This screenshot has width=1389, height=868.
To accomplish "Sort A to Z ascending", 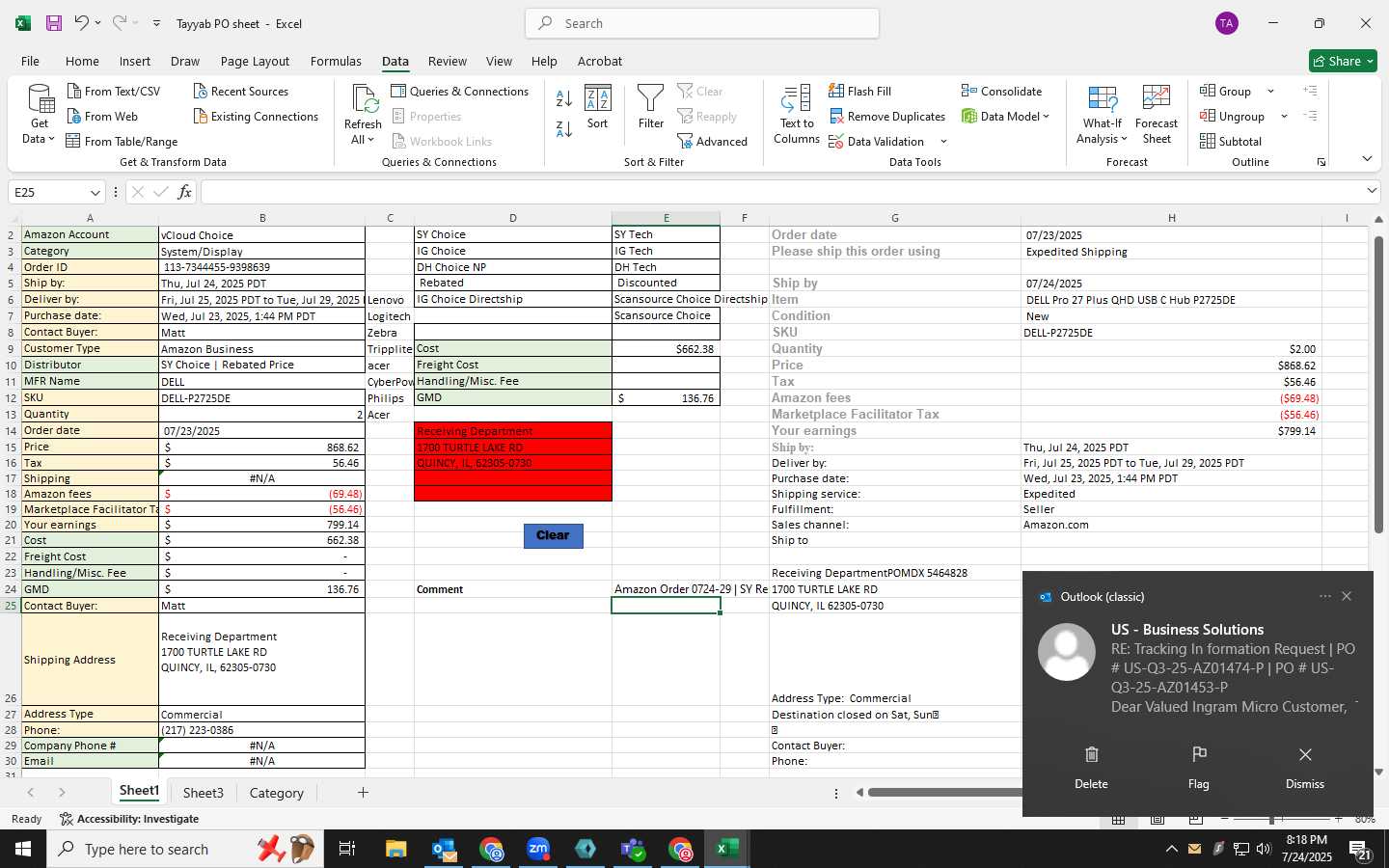I will [564, 97].
